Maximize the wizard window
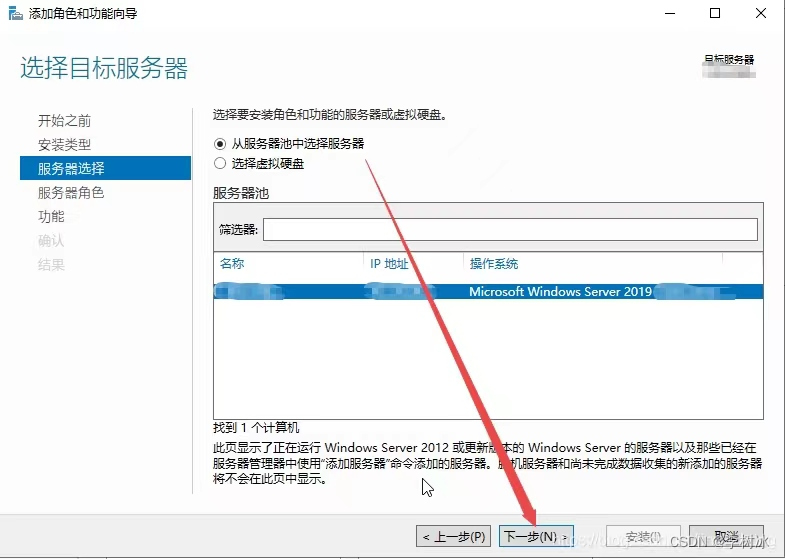Viewport: 785px width, 559px height. [715, 14]
